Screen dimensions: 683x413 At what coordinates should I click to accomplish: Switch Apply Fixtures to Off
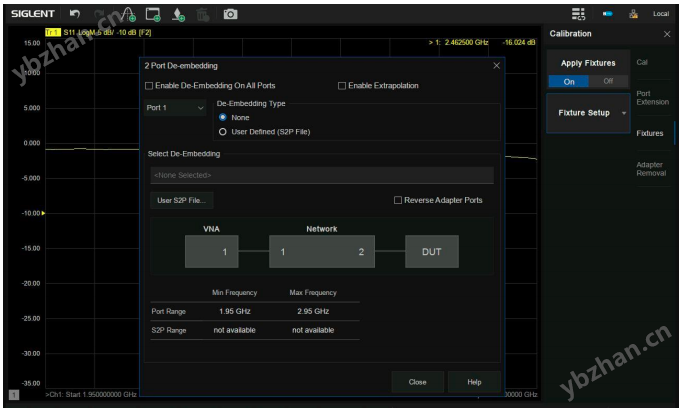click(608, 81)
